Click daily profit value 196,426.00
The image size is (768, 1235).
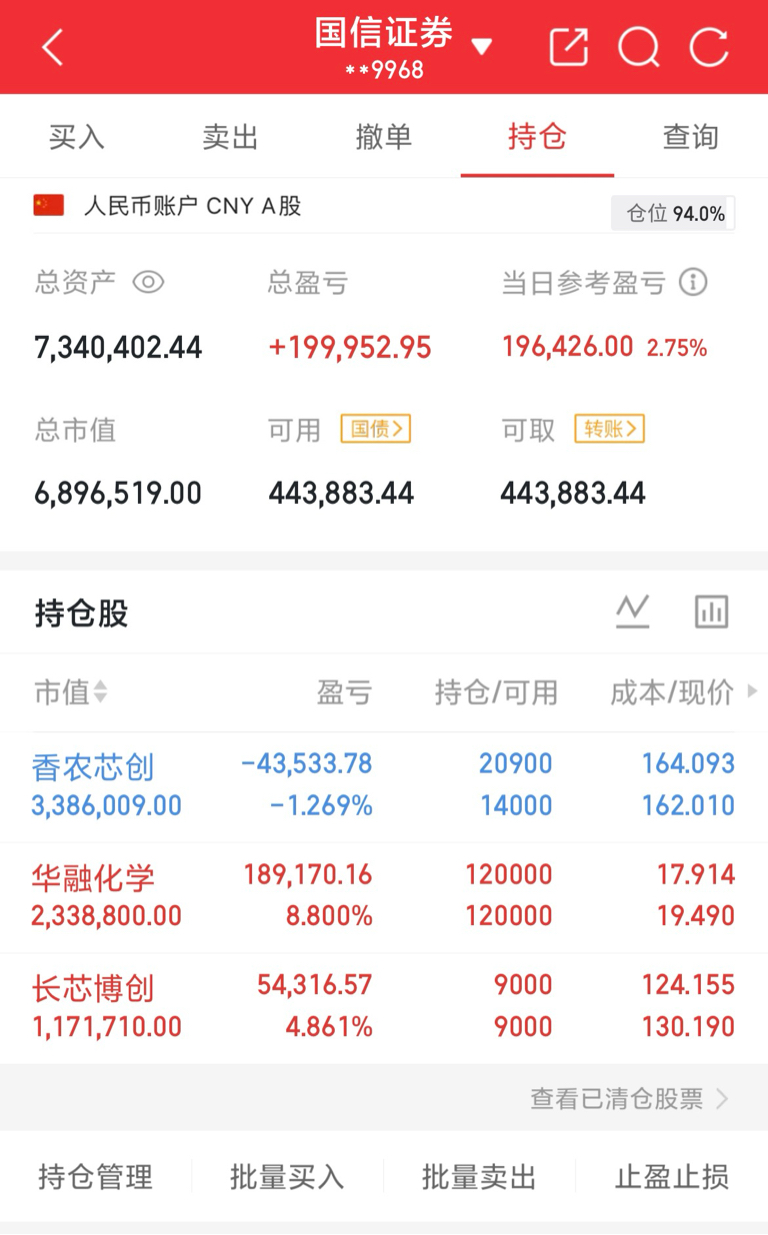click(x=568, y=347)
